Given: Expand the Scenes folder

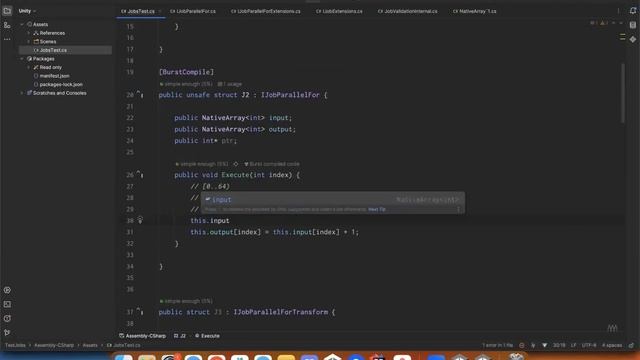Looking at the screenshot, I should (x=29, y=42).
